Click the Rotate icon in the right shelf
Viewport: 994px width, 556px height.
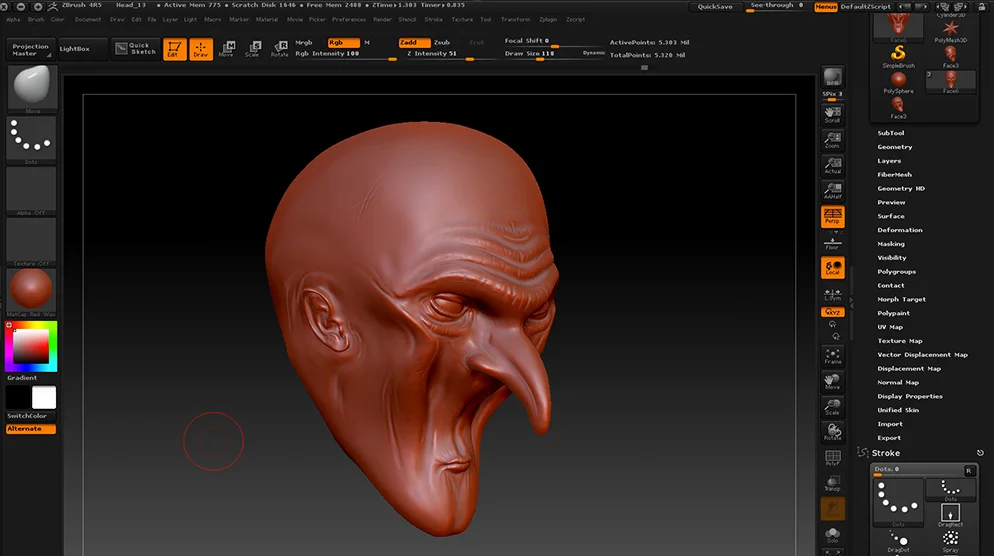coord(832,432)
